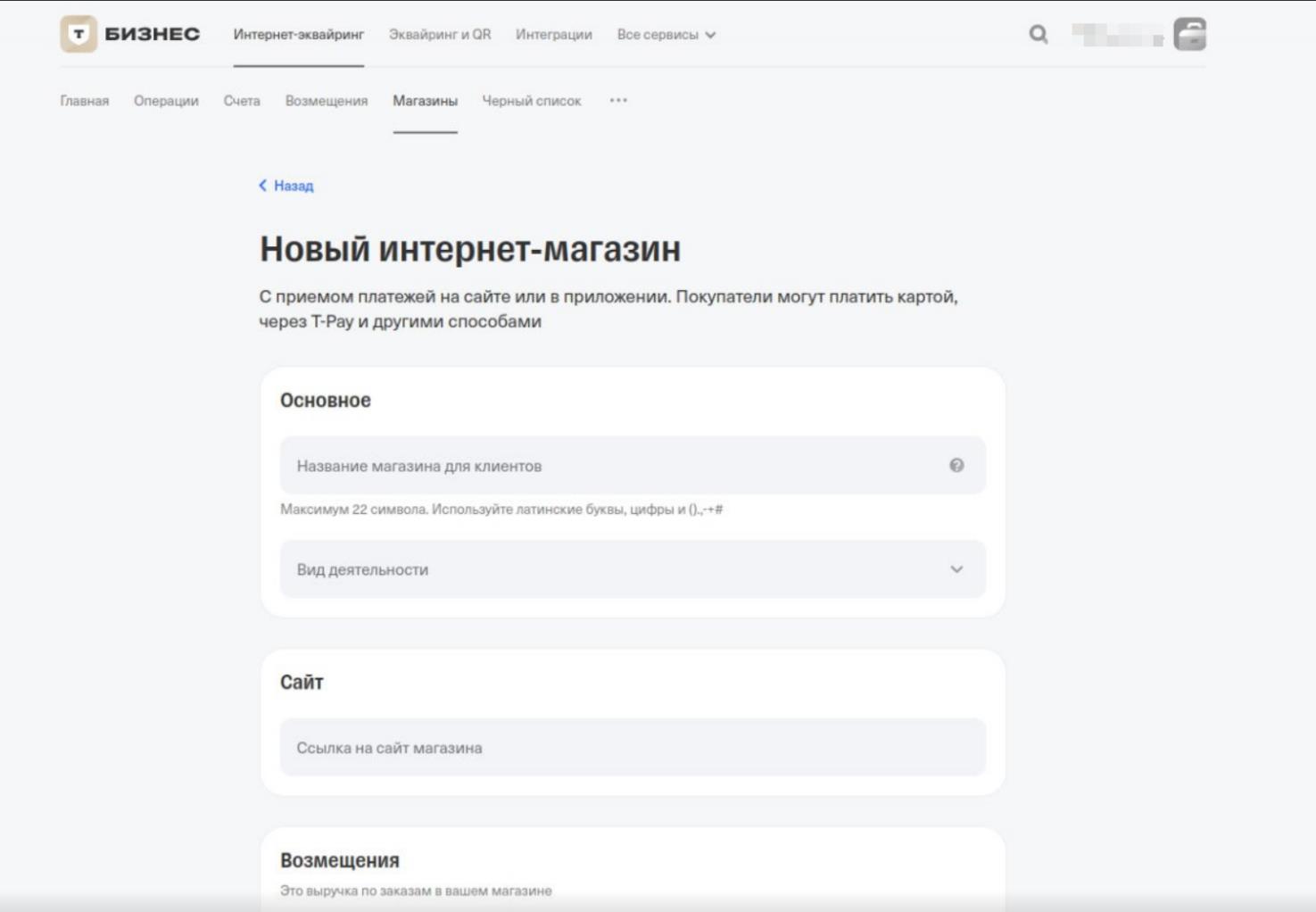The image size is (1316, 912).
Task: Click the help icon in store name field
Action: click(x=956, y=465)
